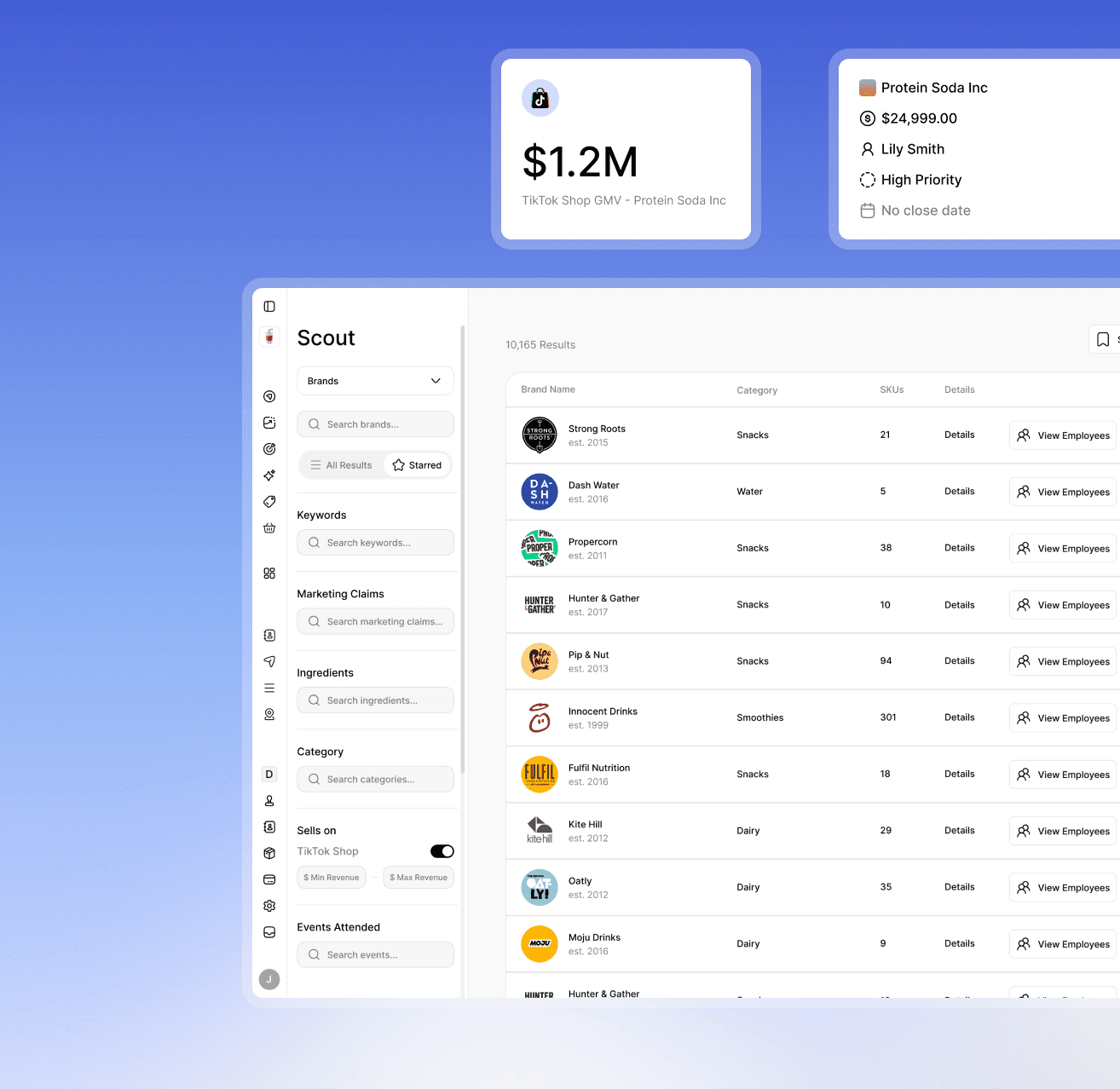Open Details for Pip & Nut

pyautogui.click(x=959, y=661)
